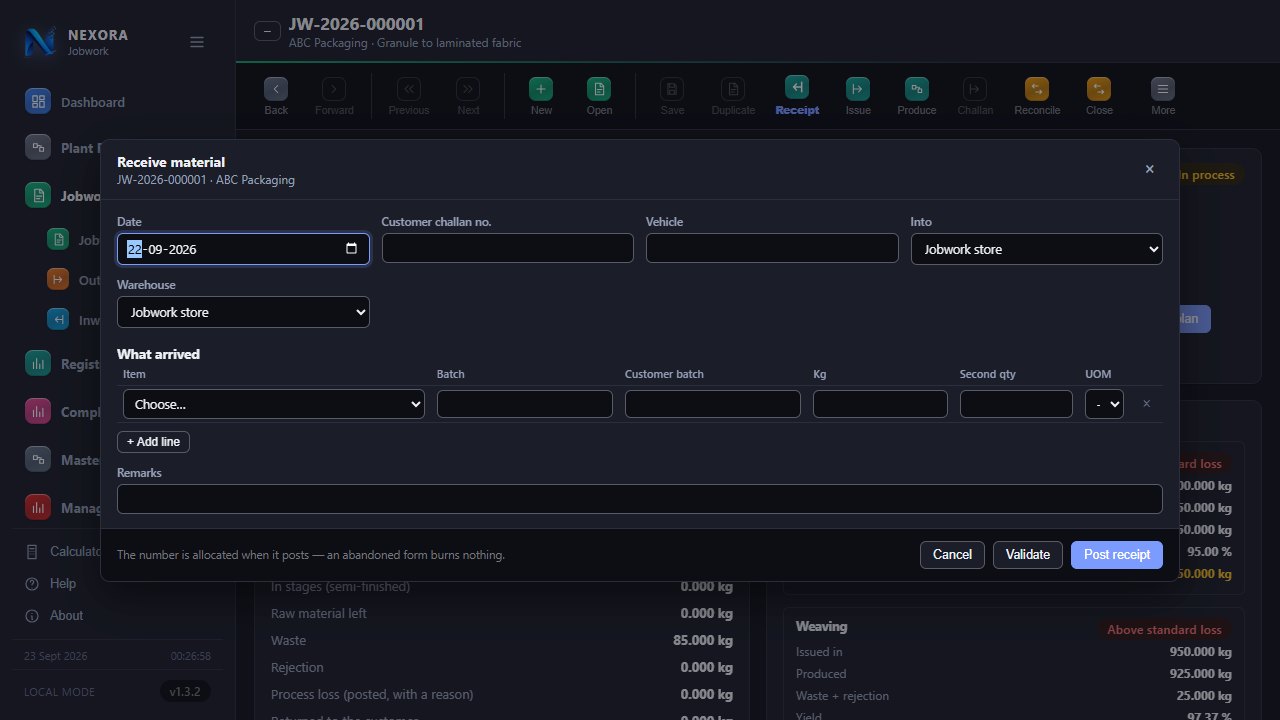The width and height of the screenshot is (1280, 720).
Task: Open Help in the sidebar
Action: click(x=62, y=584)
